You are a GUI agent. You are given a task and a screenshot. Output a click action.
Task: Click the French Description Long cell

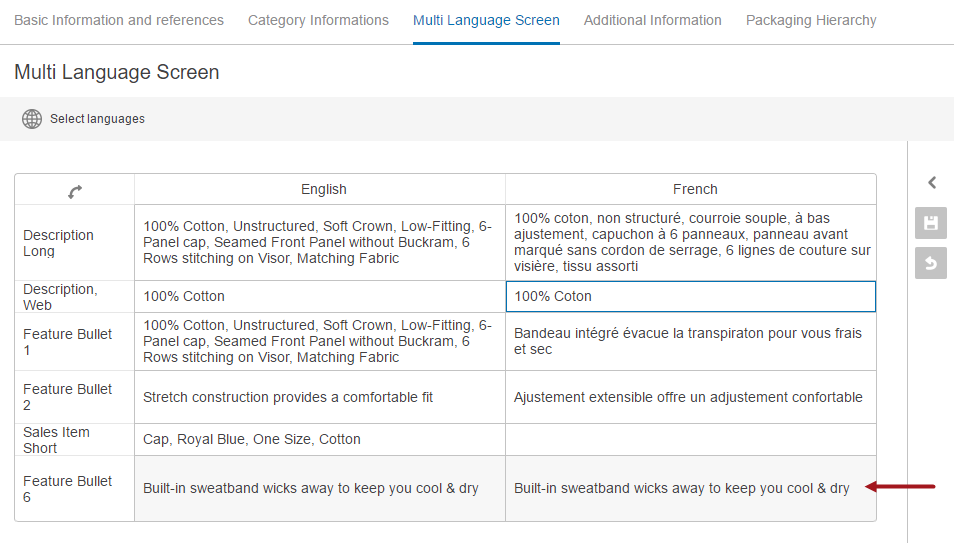coord(691,242)
